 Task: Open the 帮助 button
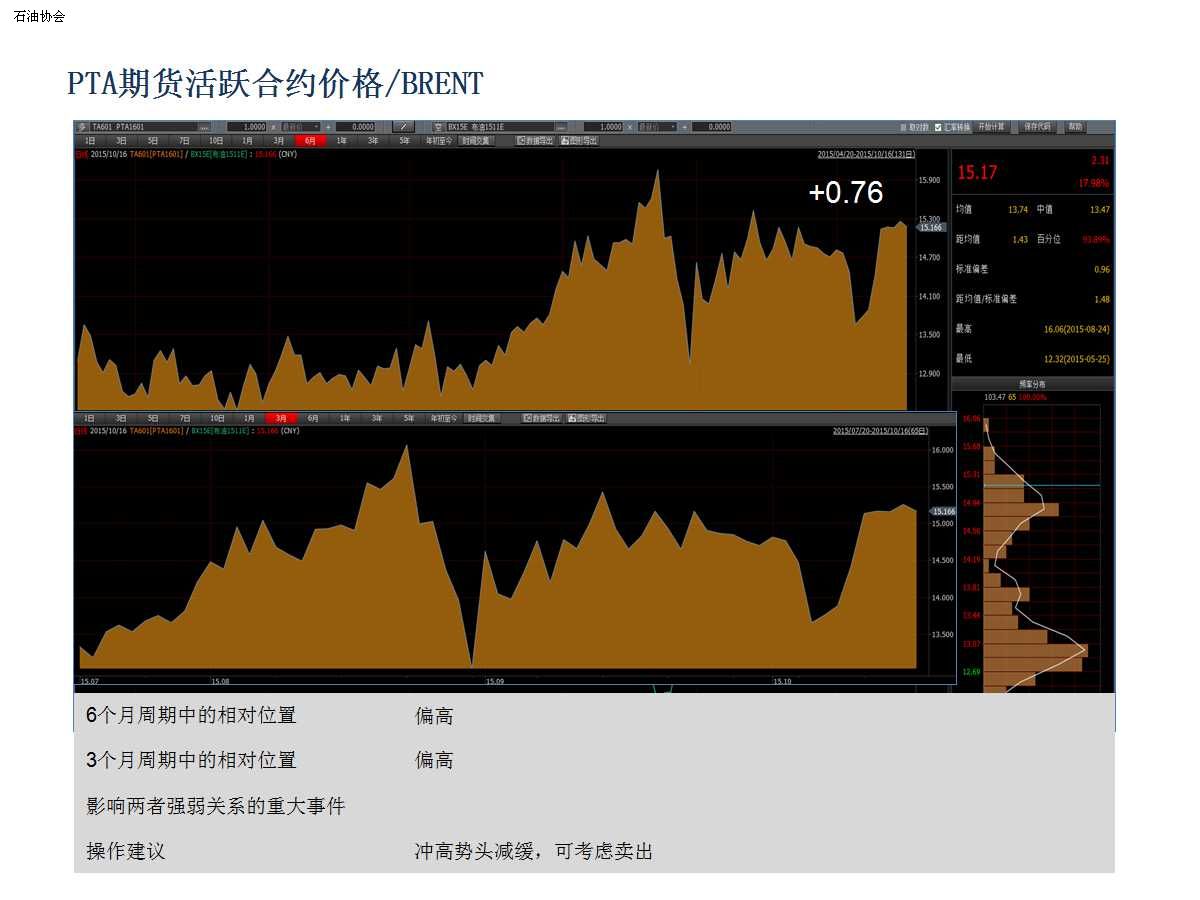coord(1075,127)
